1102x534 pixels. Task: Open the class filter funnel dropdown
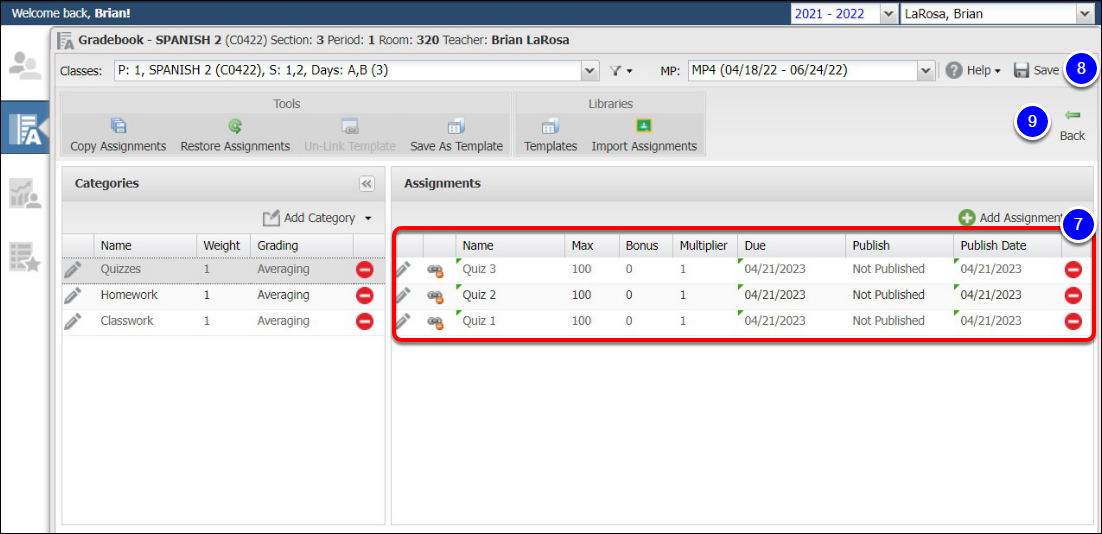click(x=621, y=70)
